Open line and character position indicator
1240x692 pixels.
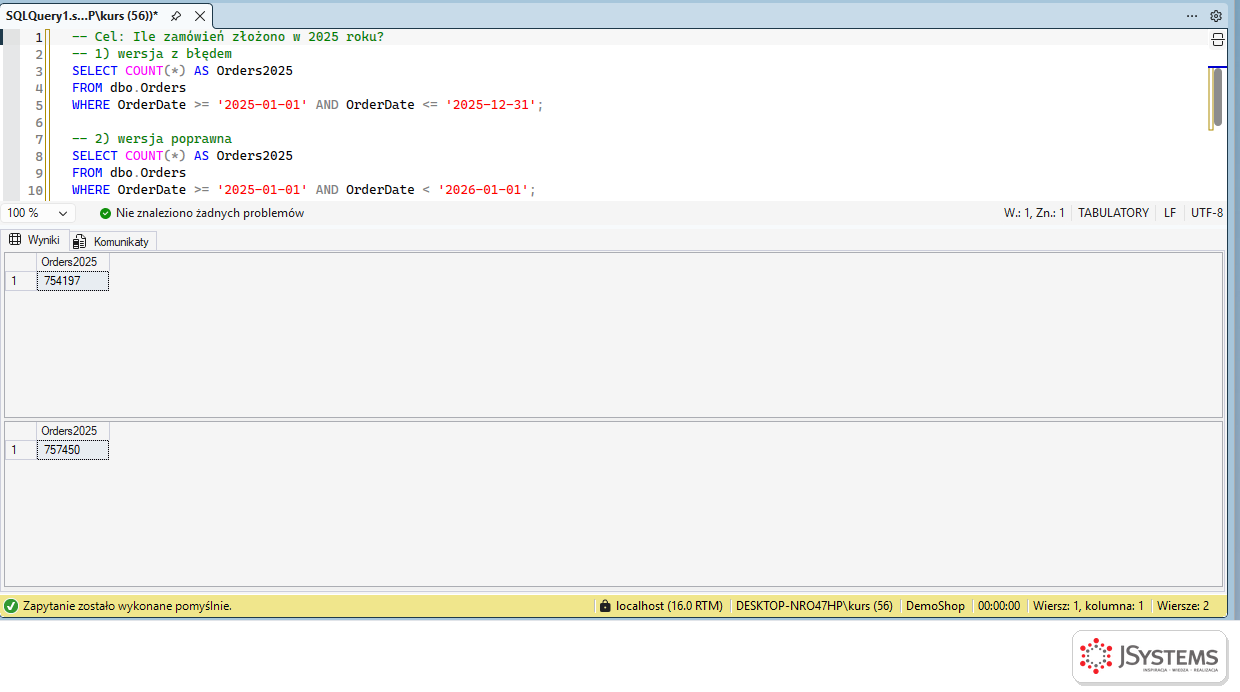[x=1034, y=213]
